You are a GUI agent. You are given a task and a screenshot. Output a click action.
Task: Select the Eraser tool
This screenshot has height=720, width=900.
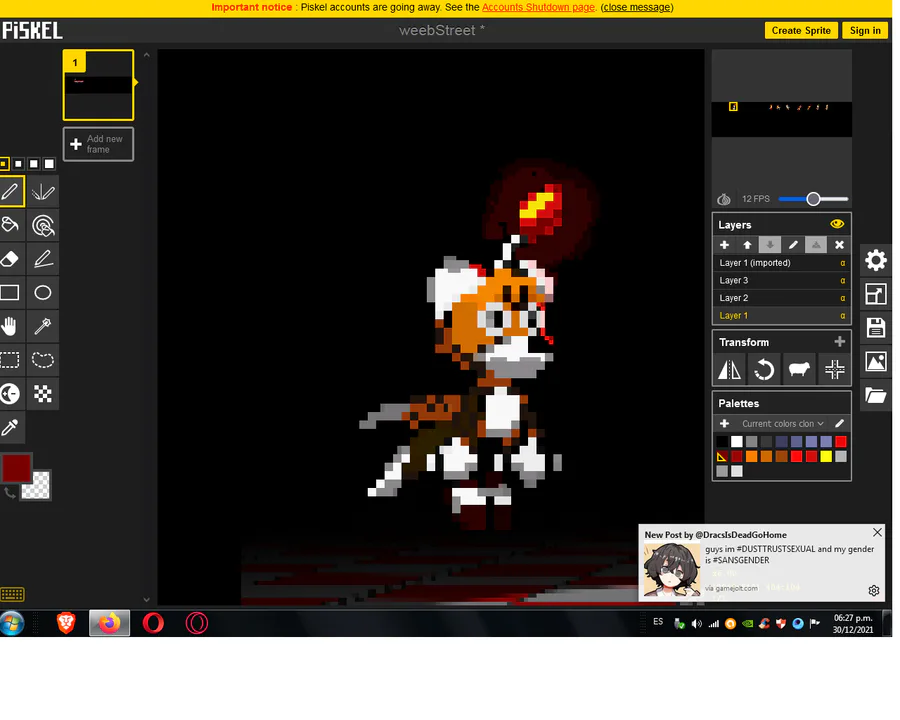pos(11,259)
